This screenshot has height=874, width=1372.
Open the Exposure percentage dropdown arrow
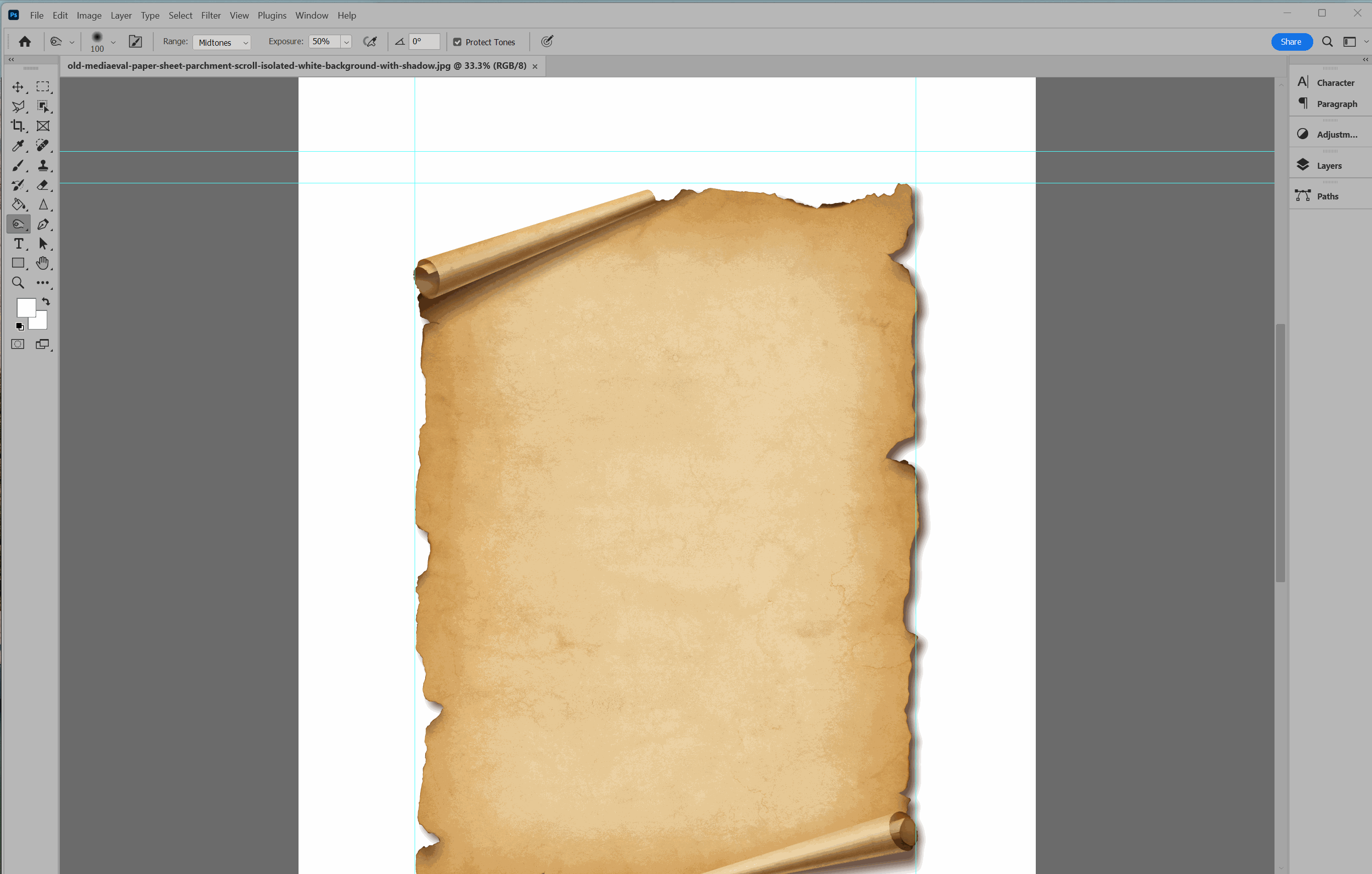point(346,42)
